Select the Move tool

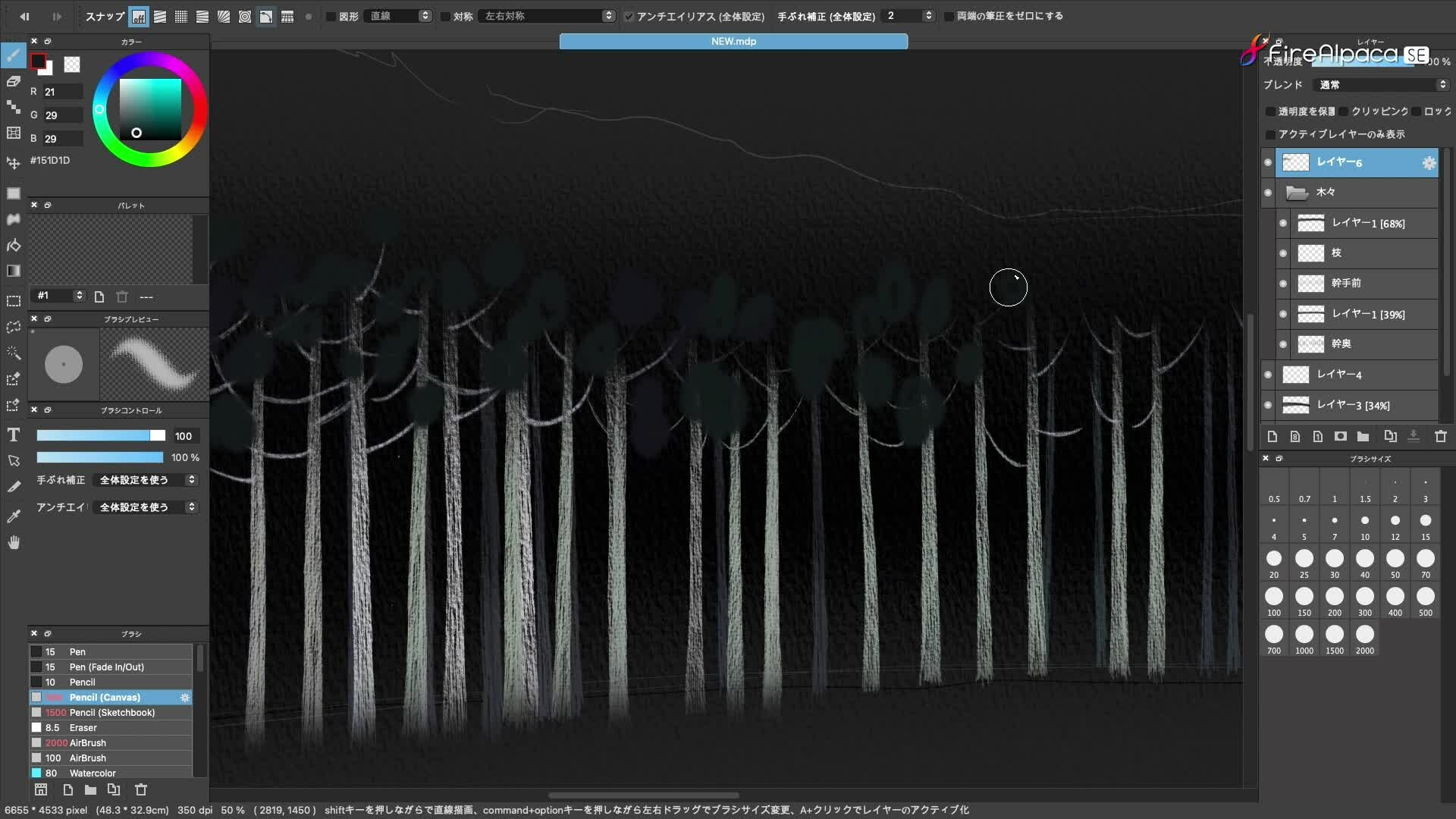(13, 163)
